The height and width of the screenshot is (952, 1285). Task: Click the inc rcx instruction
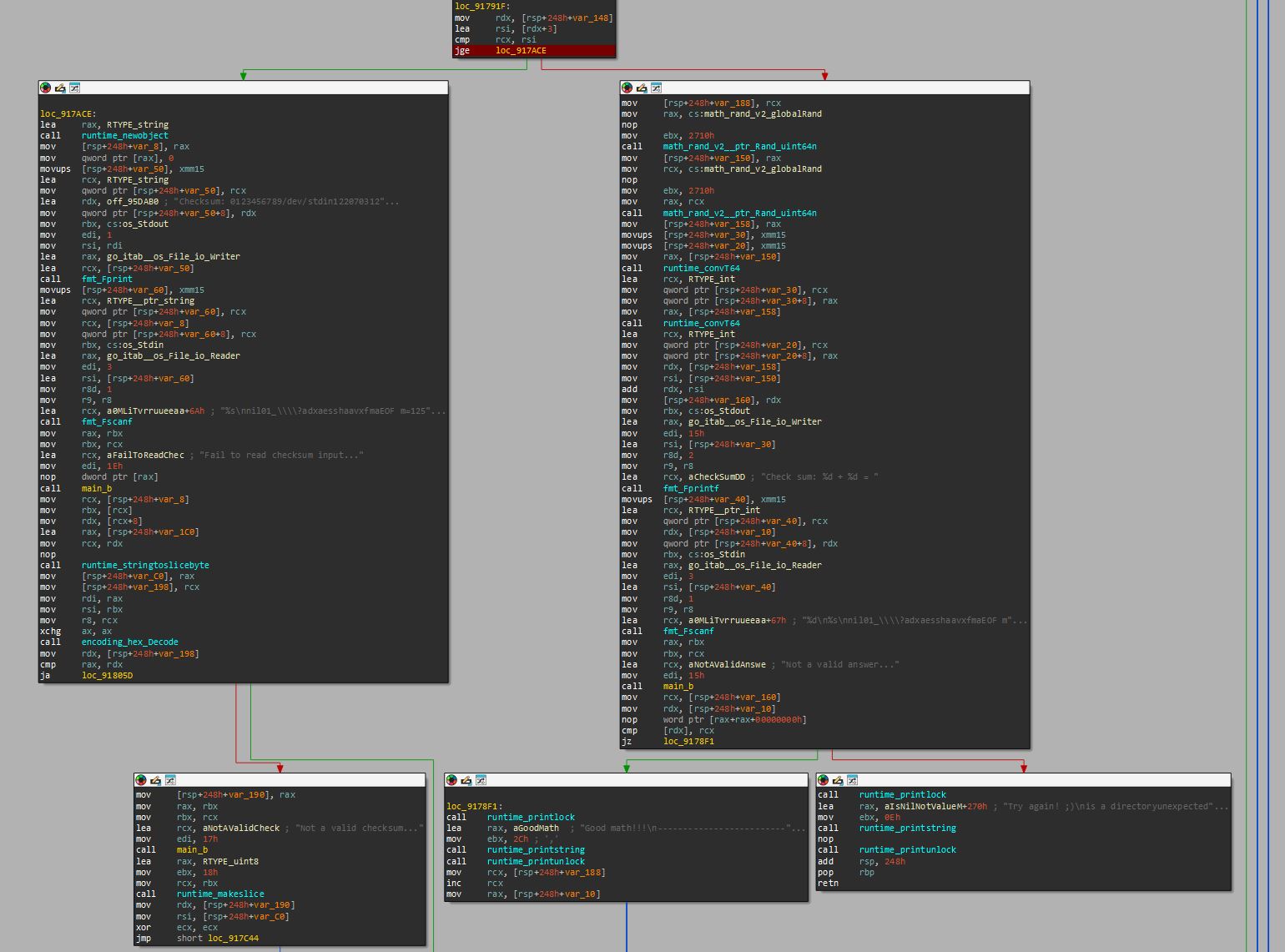click(475, 883)
